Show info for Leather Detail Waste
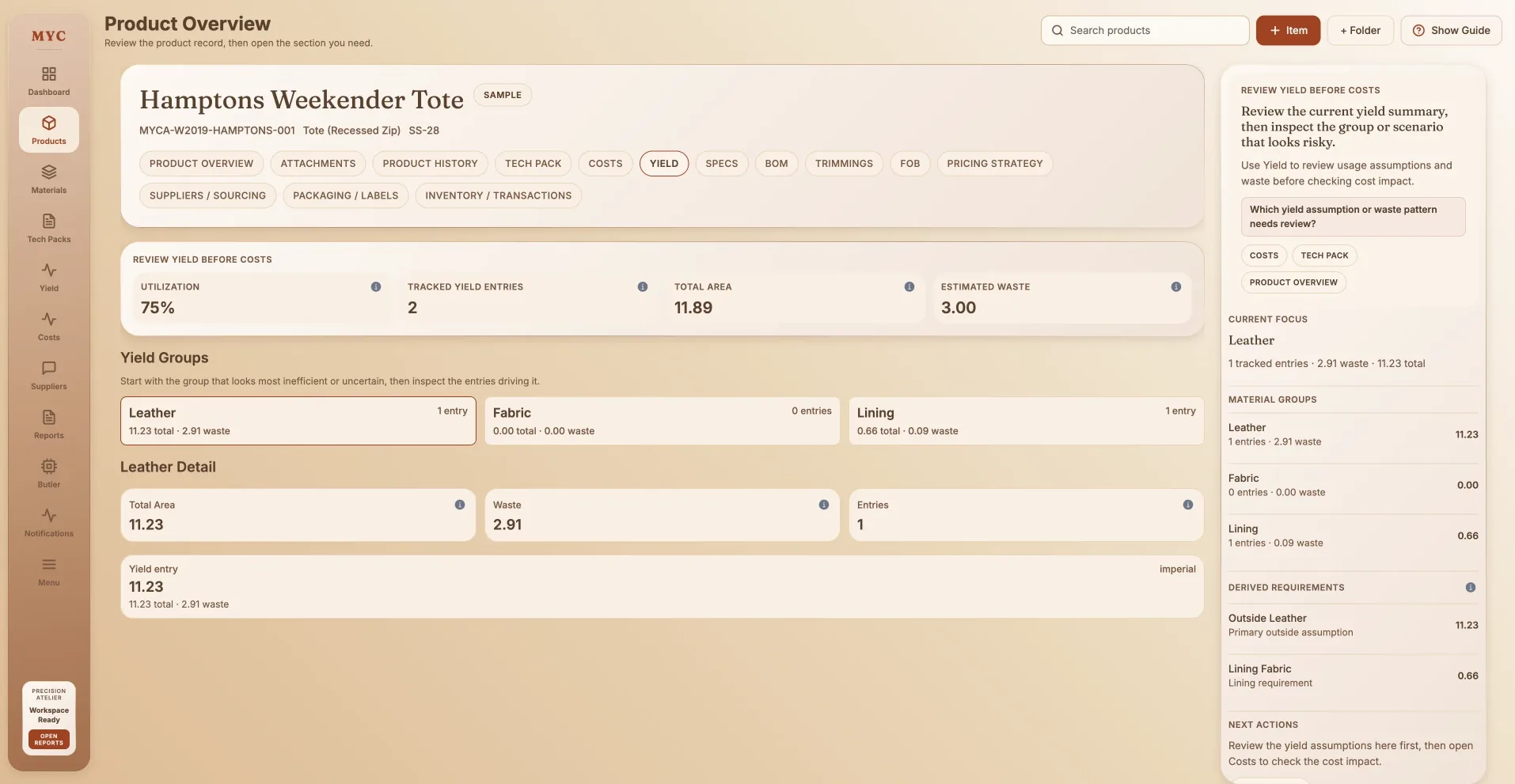1515x784 pixels. (824, 505)
